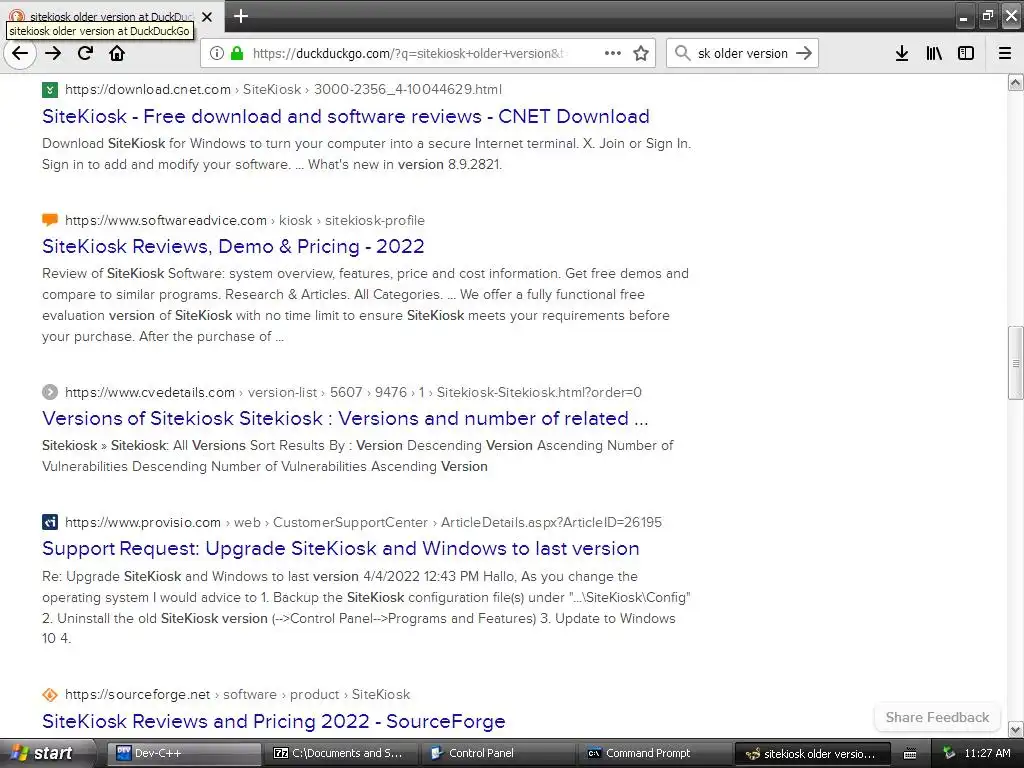
Task: Open the library bookmarks and history
Action: coord(934,54)
